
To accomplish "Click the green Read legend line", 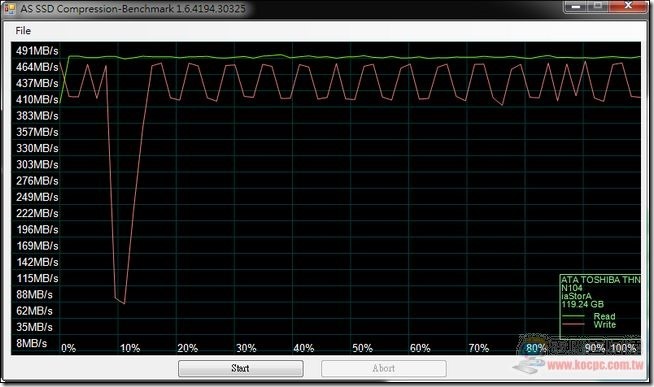I will pos(573,316).
